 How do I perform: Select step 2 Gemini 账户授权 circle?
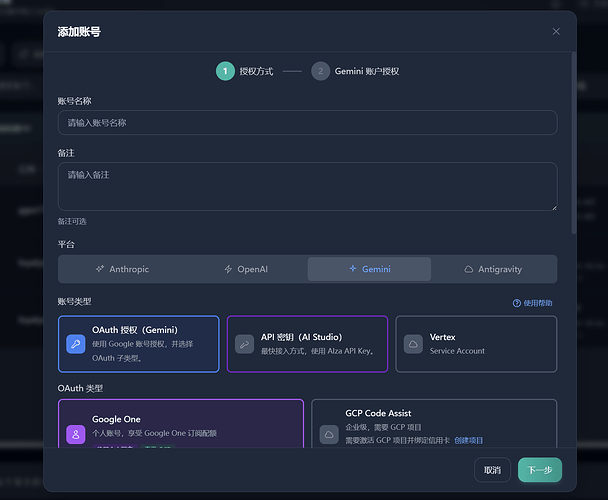click(x=320, y=71)
